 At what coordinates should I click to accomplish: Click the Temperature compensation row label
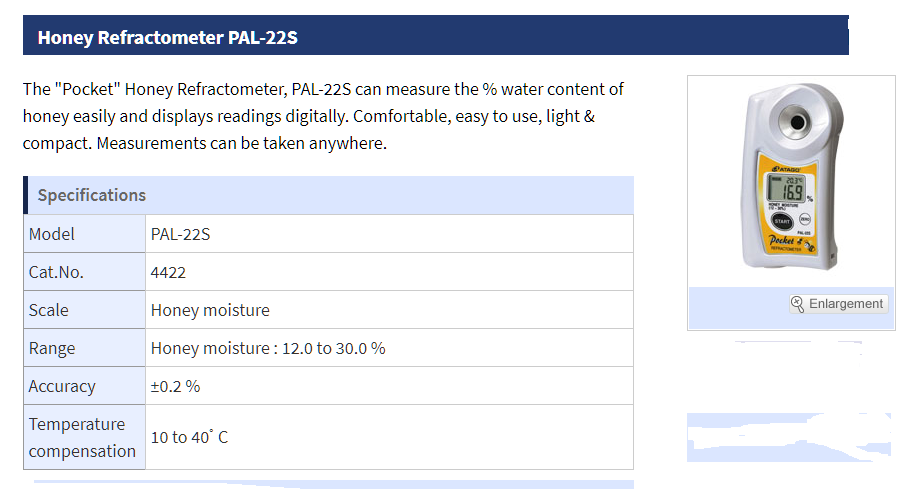pos(84,437)
